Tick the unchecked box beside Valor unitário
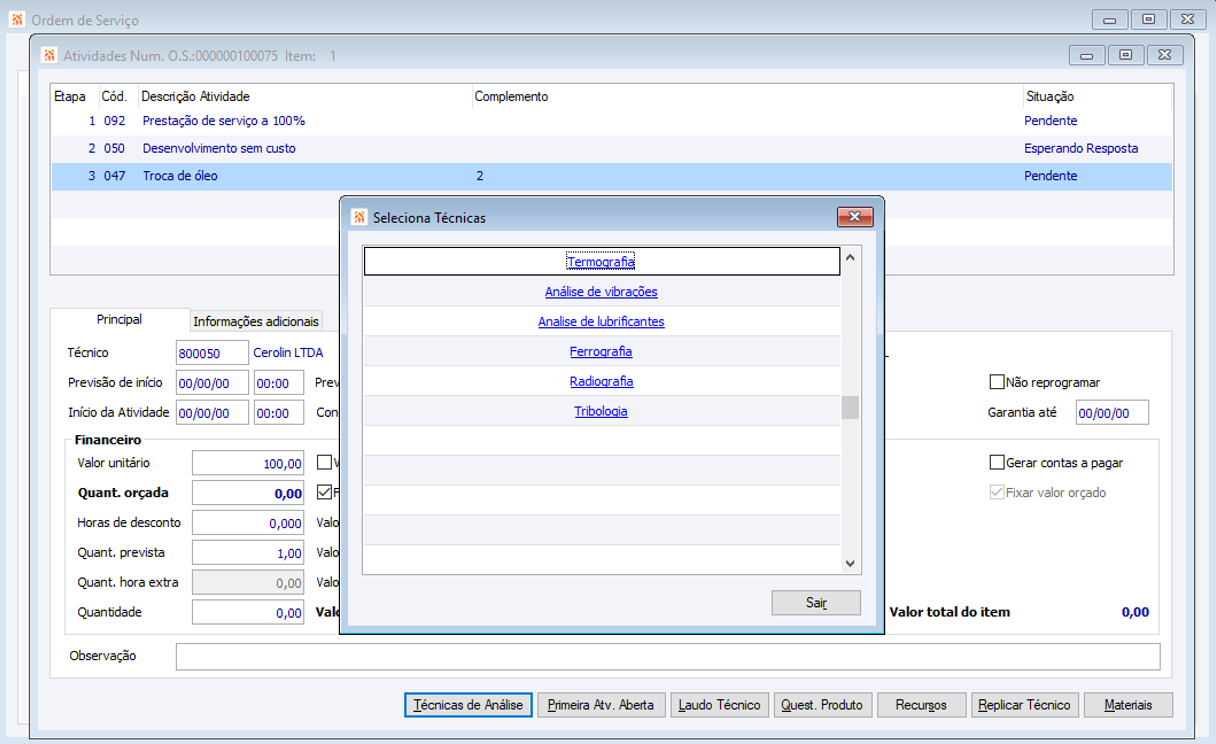Viewport: 1216px width, 744px height. (x=324, y=463)
